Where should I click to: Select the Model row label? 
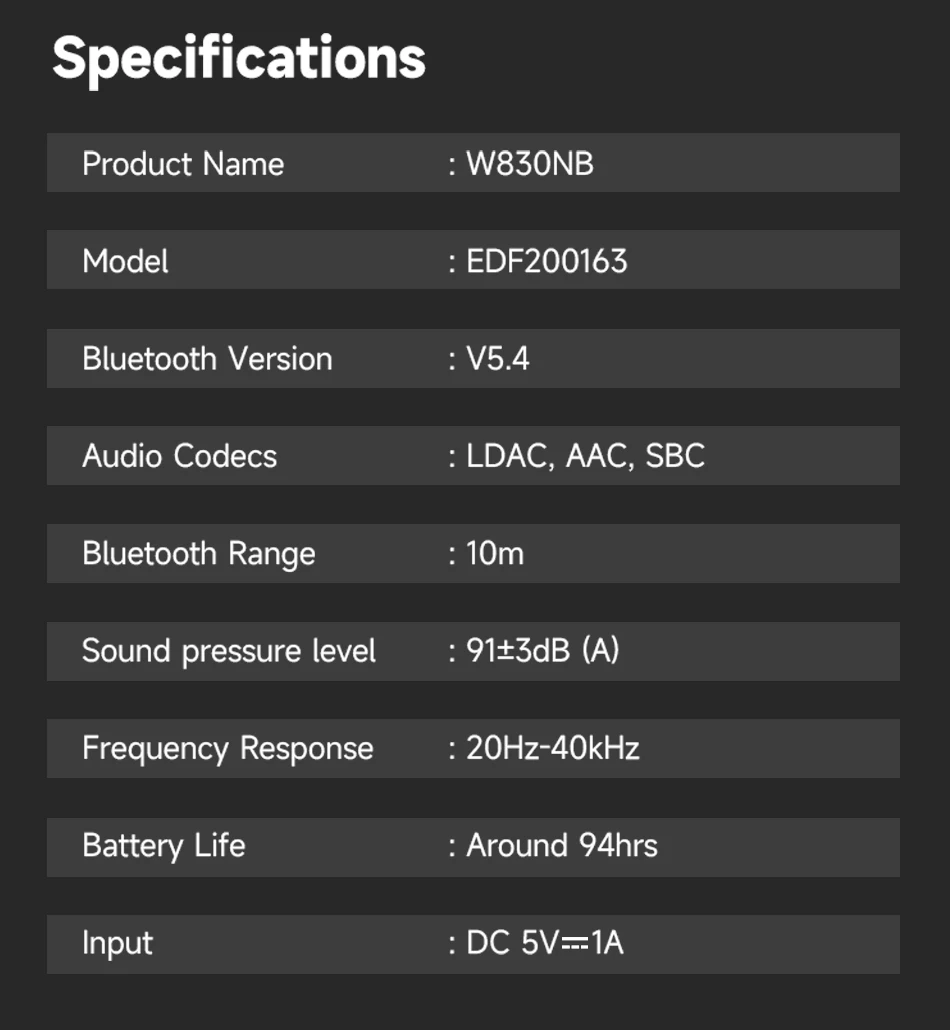click(125, 261)
